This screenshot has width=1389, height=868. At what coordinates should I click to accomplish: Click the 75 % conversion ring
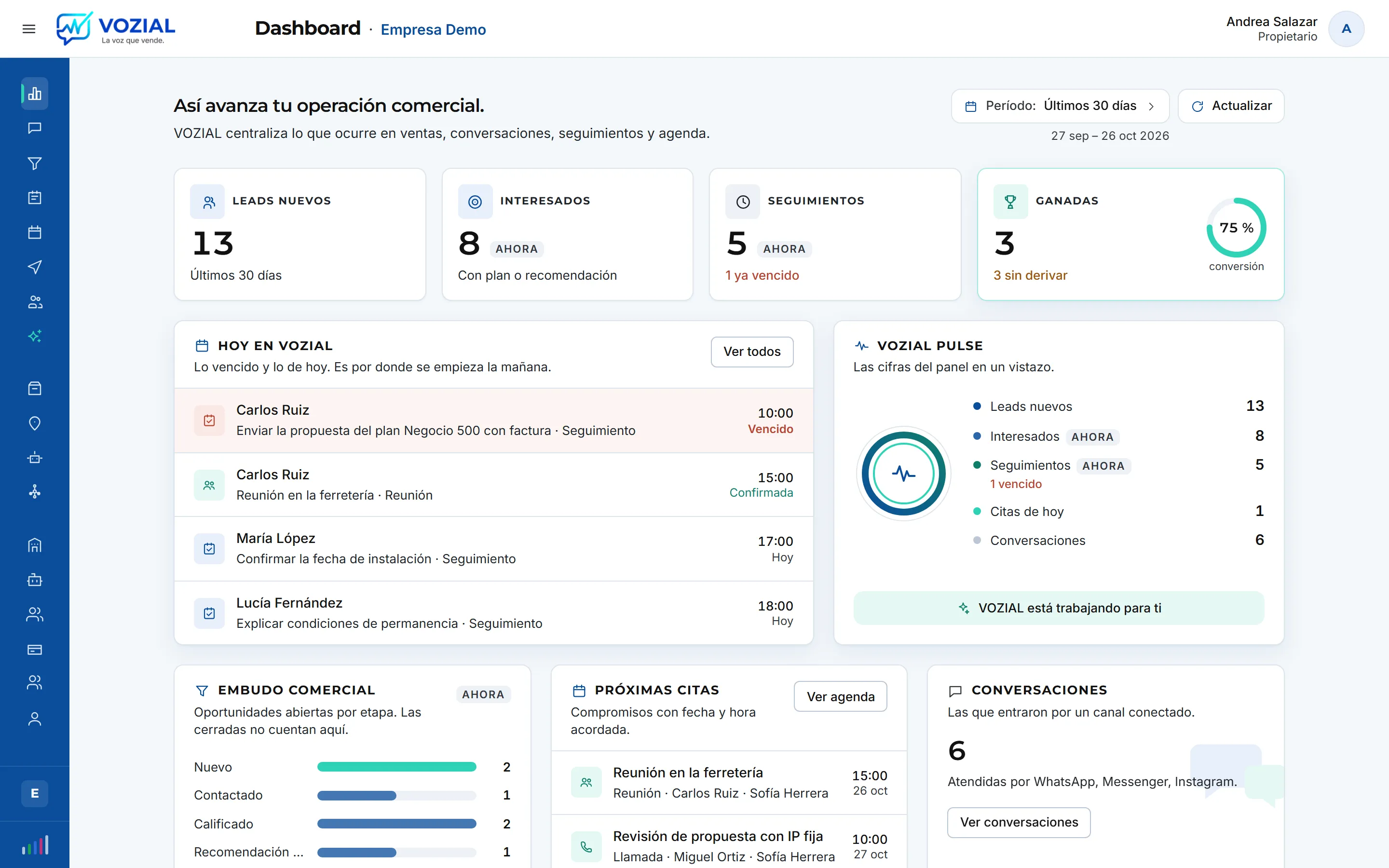pos(1236,228)
